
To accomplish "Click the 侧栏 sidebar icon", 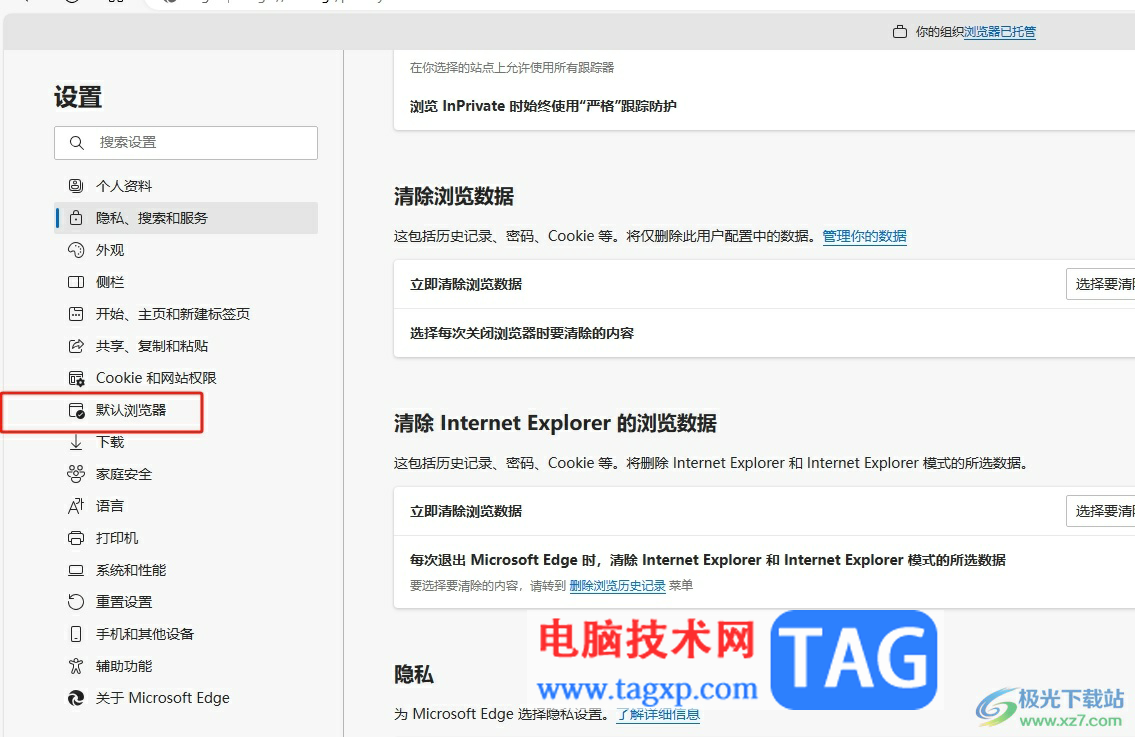I will (x=76, y=282).
